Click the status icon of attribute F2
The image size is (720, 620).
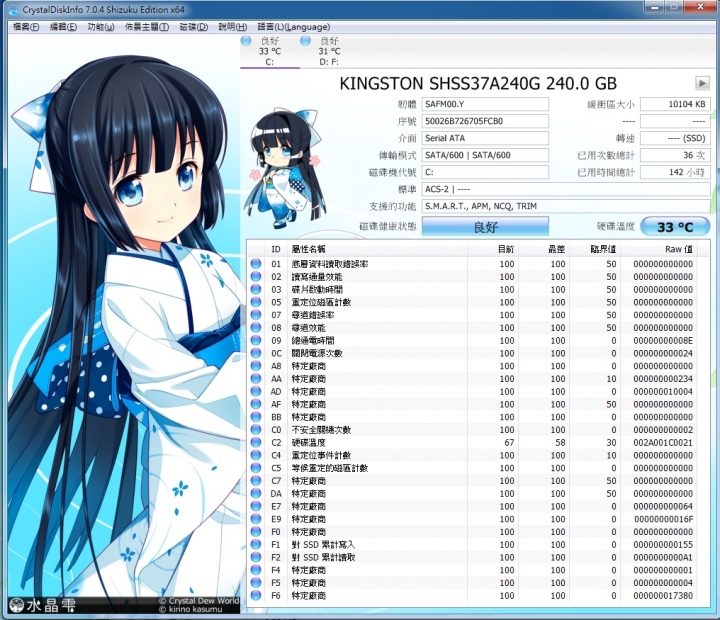point(256,557)
